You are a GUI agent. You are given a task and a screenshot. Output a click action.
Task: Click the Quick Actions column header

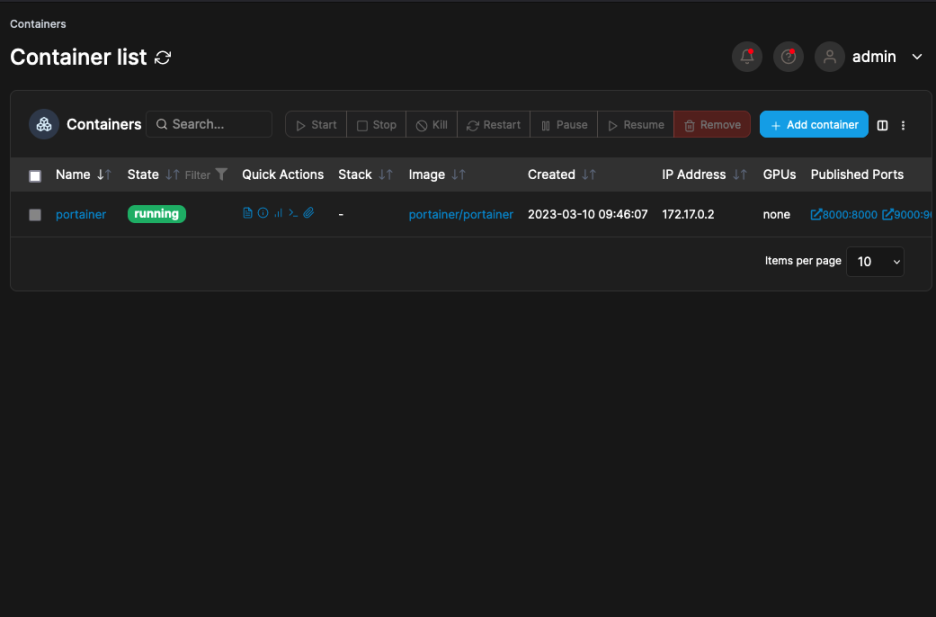tap(282, 175)
